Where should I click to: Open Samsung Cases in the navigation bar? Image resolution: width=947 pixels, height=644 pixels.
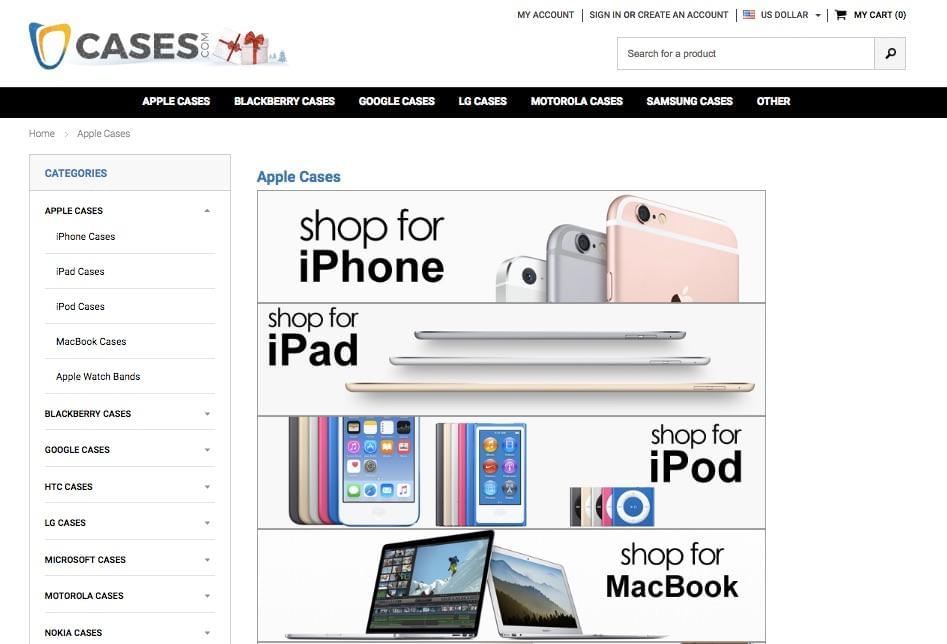pyautogui.click(x=689, y=101)
